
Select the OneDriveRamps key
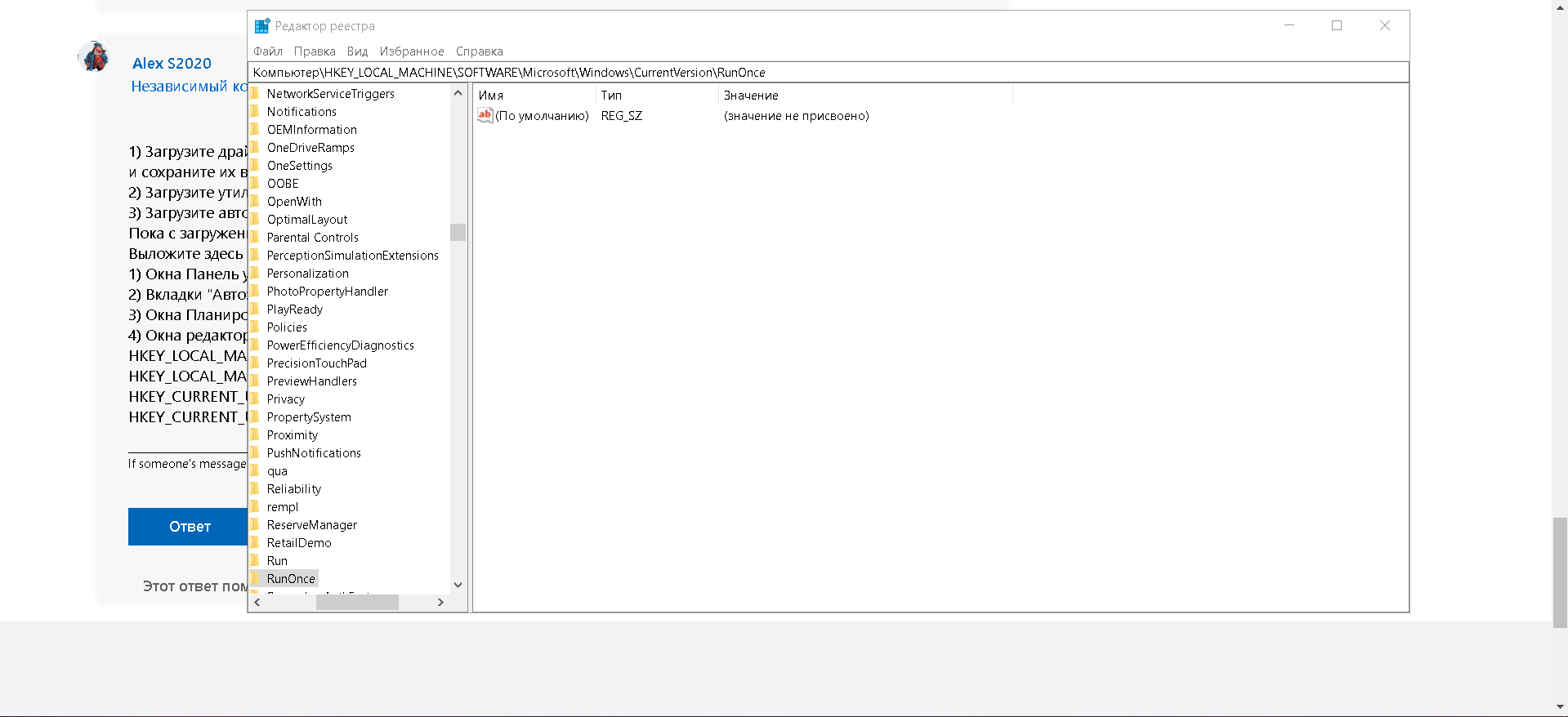click(x=310, y=148)
